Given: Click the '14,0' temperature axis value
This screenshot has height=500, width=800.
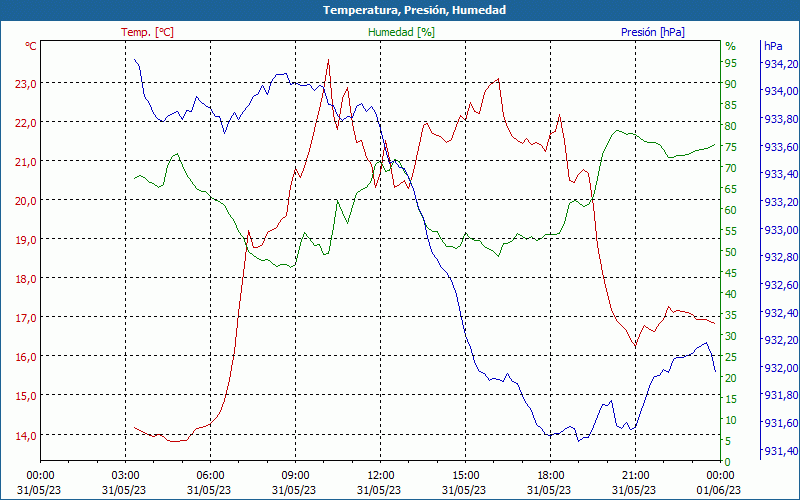Looking at the screenshot, I should pos(26,436).
